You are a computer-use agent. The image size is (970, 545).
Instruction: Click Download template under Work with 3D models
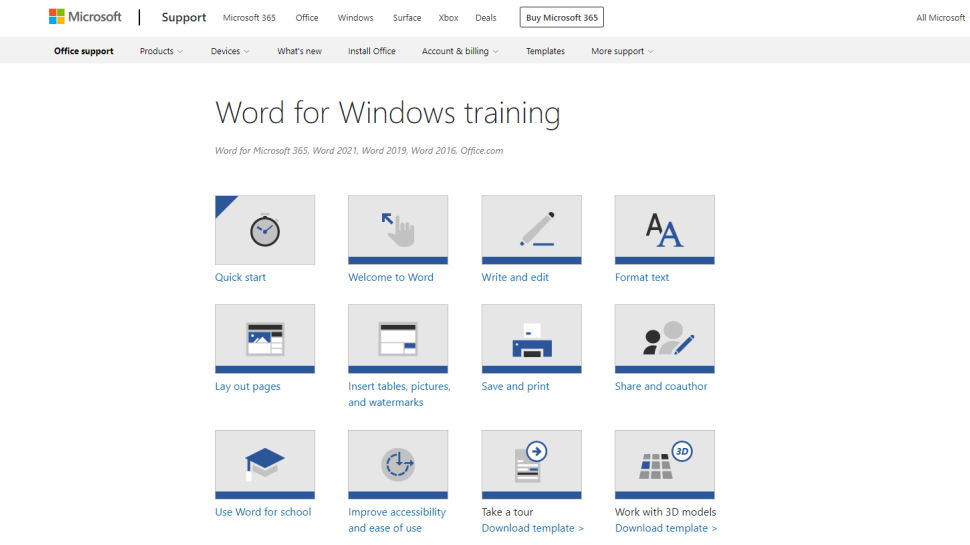coord(666,528)
